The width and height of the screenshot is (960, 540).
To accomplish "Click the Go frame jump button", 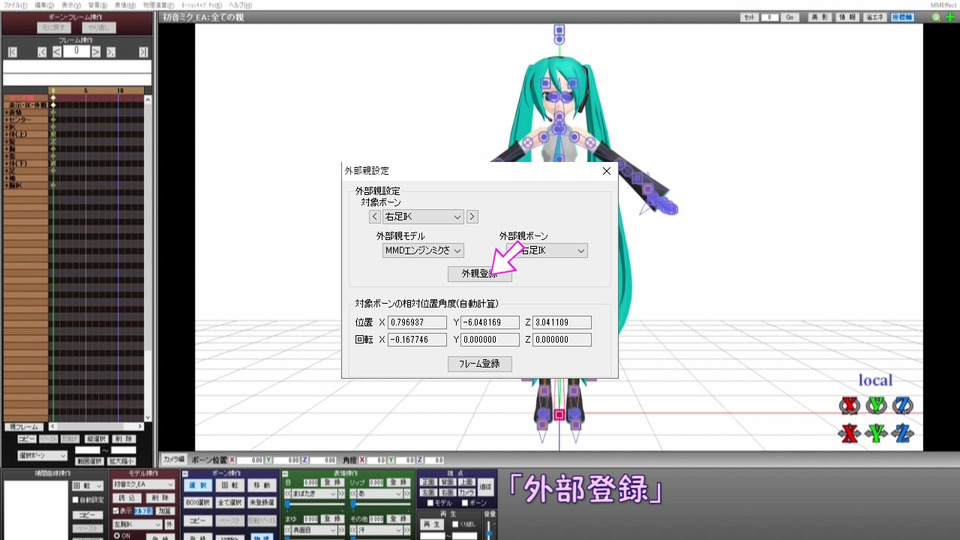I will tap(790, 17).
